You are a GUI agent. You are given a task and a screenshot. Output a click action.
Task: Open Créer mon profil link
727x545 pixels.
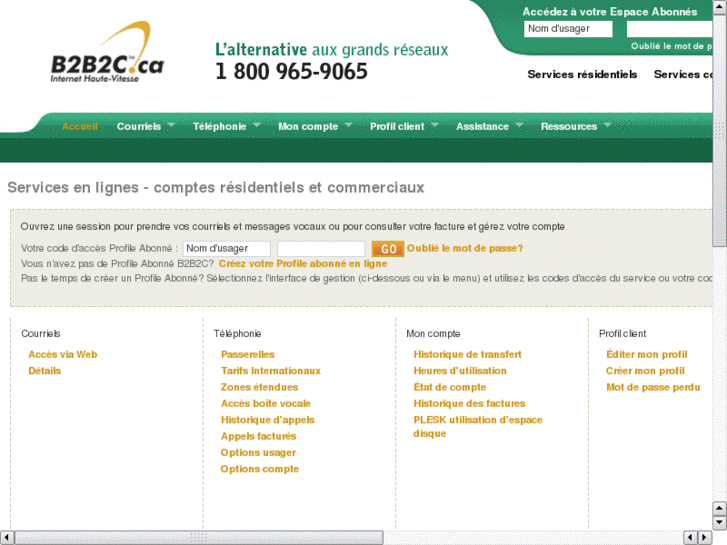[645, 371]
